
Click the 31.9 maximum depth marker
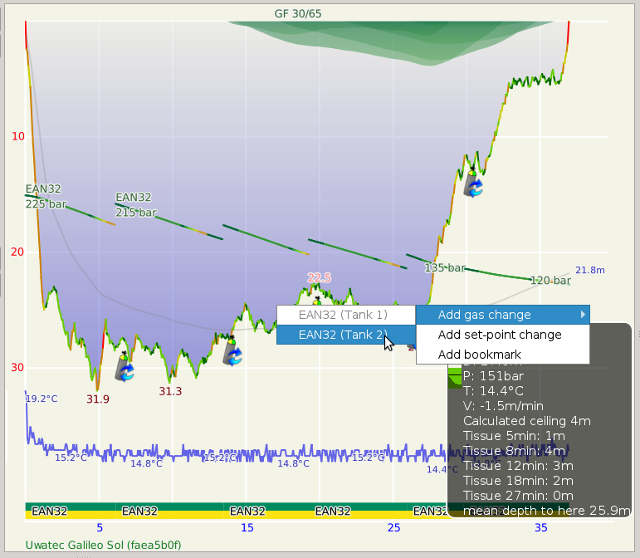(97, 399)
